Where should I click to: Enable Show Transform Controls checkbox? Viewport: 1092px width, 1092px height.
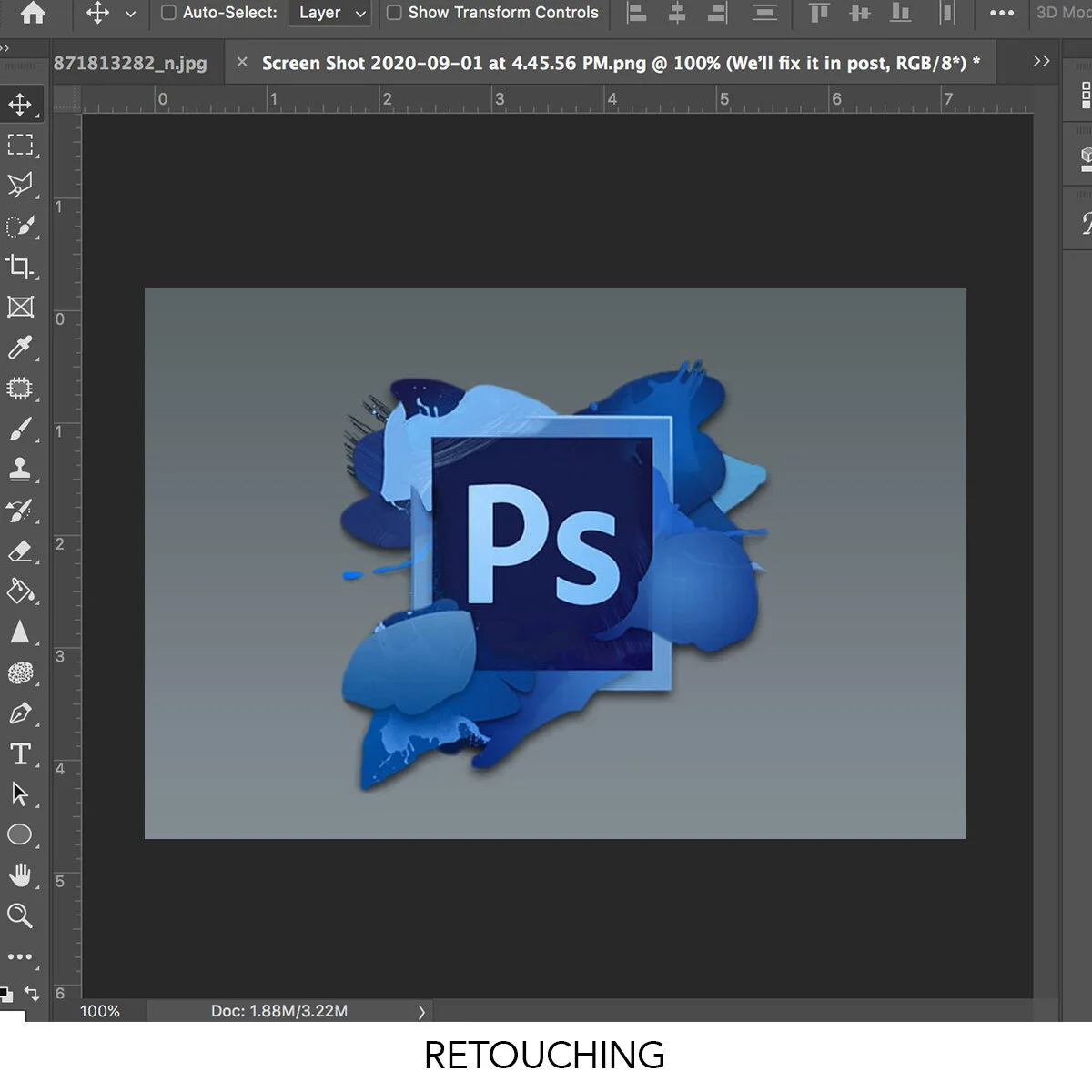pyautogui.click(x=394, y=13)
